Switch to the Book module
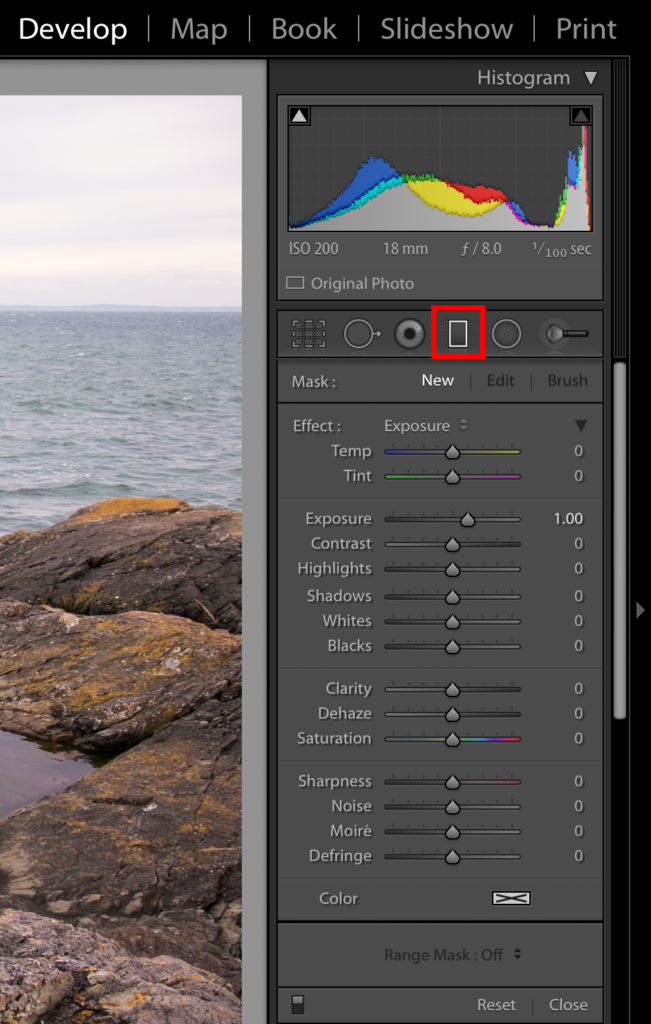Screen dimensions: 651x1024 point(304,29)
